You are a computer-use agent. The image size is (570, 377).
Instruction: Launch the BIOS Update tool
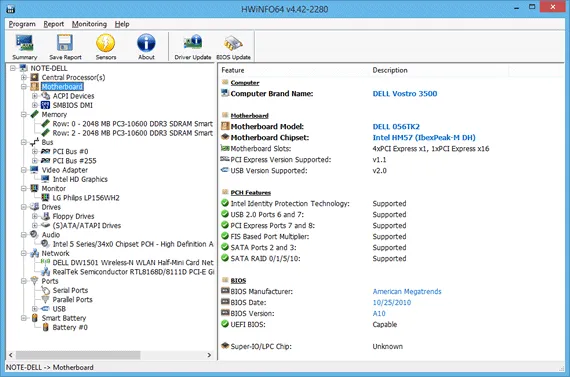coord(233,47)
